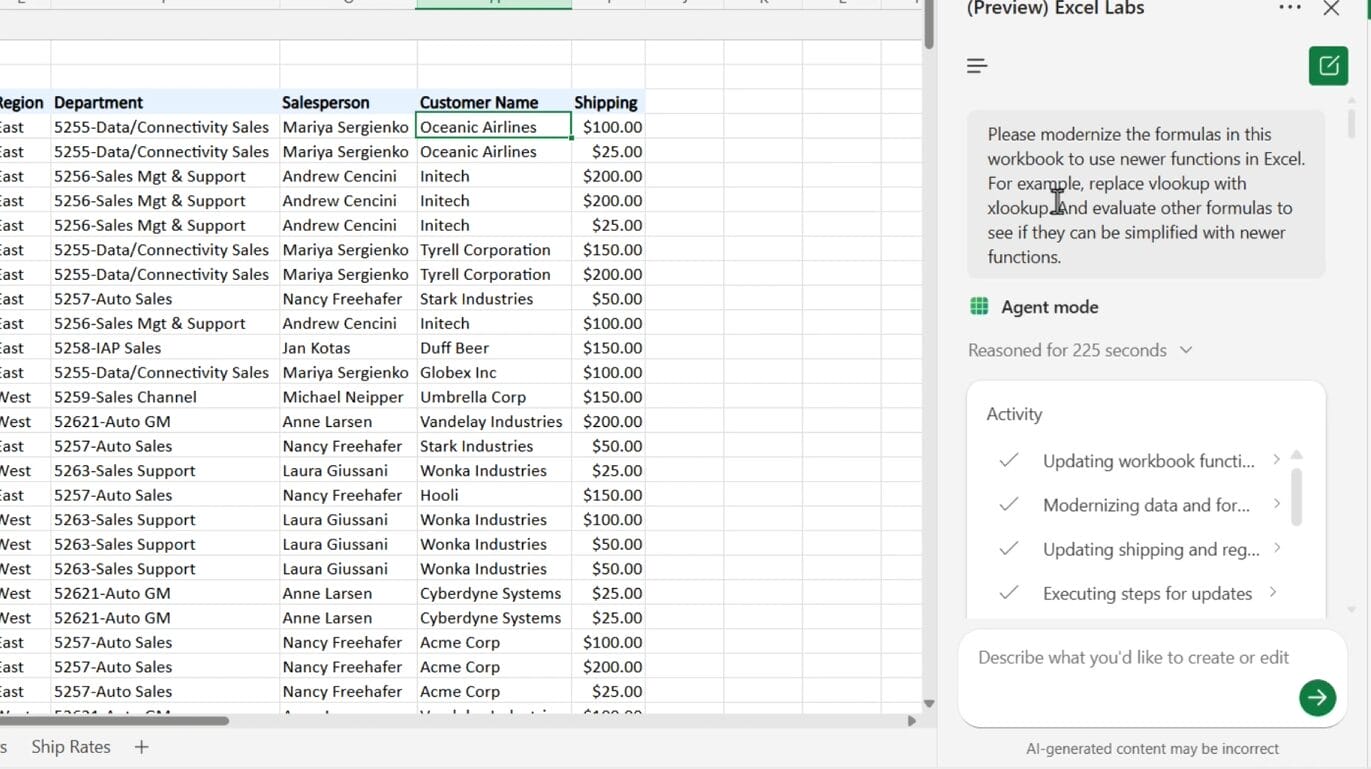Open the hamburger menu in Excel Labs
The width and height of the screenshot is (1371, 769).
coord(977,66)
